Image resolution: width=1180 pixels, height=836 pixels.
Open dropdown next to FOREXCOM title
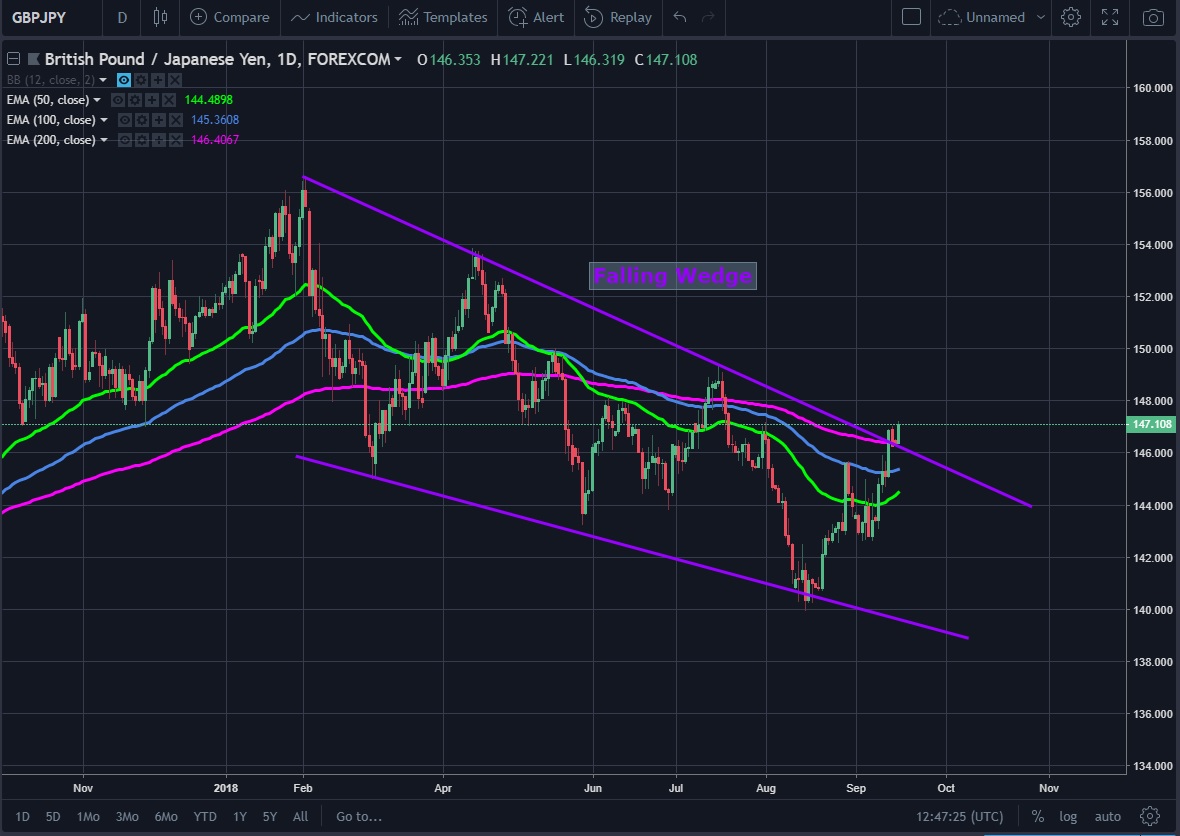(x=399, y=60)
